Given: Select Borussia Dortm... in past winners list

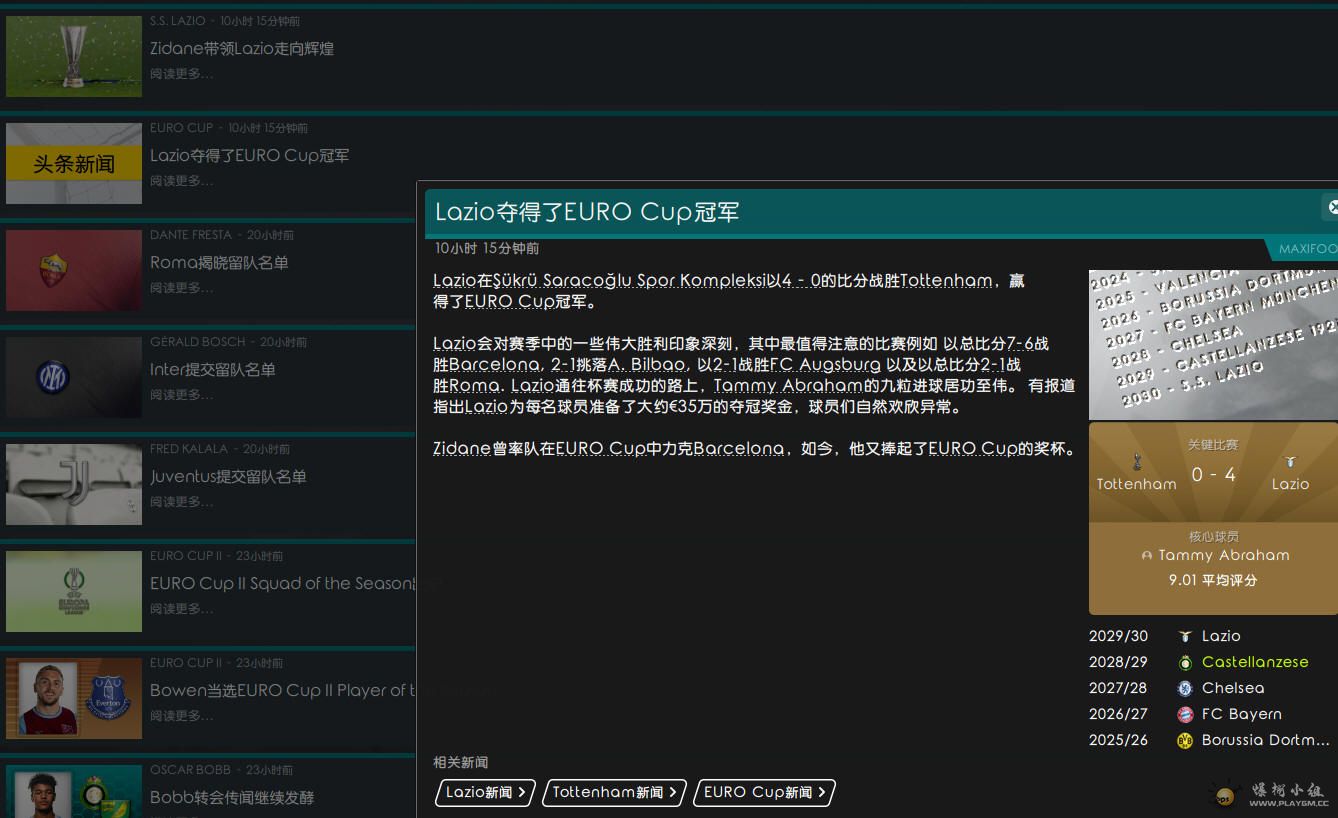Looking at the screenshot, I should click(x=1266, y=740).
